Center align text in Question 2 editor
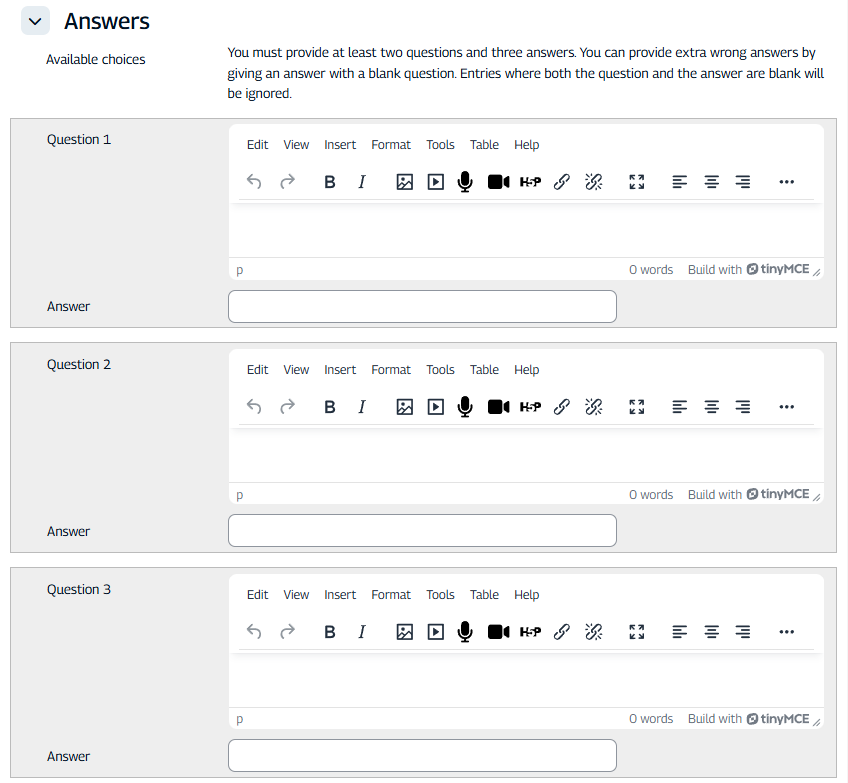Viewport: 848px width, 783px height. (712, 407)
